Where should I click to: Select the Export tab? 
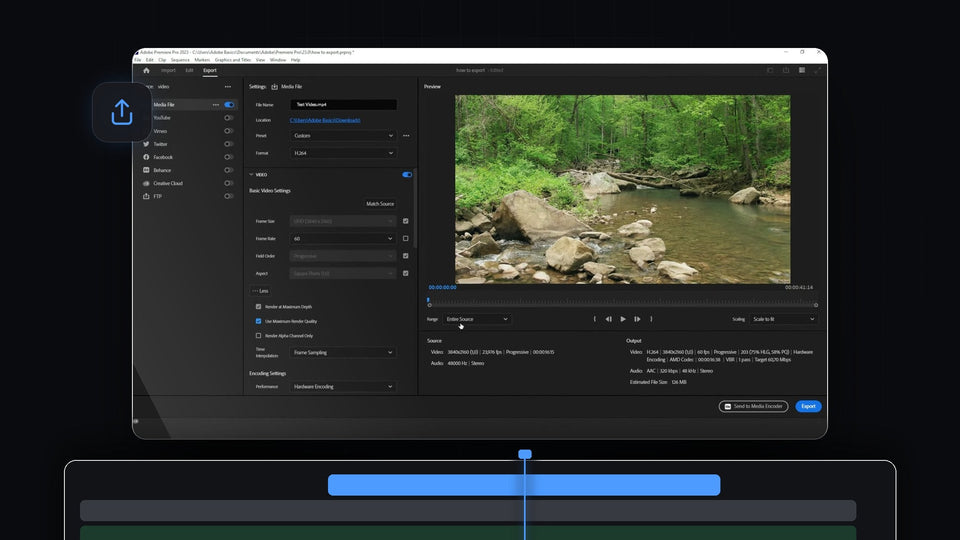click(210, 70)
